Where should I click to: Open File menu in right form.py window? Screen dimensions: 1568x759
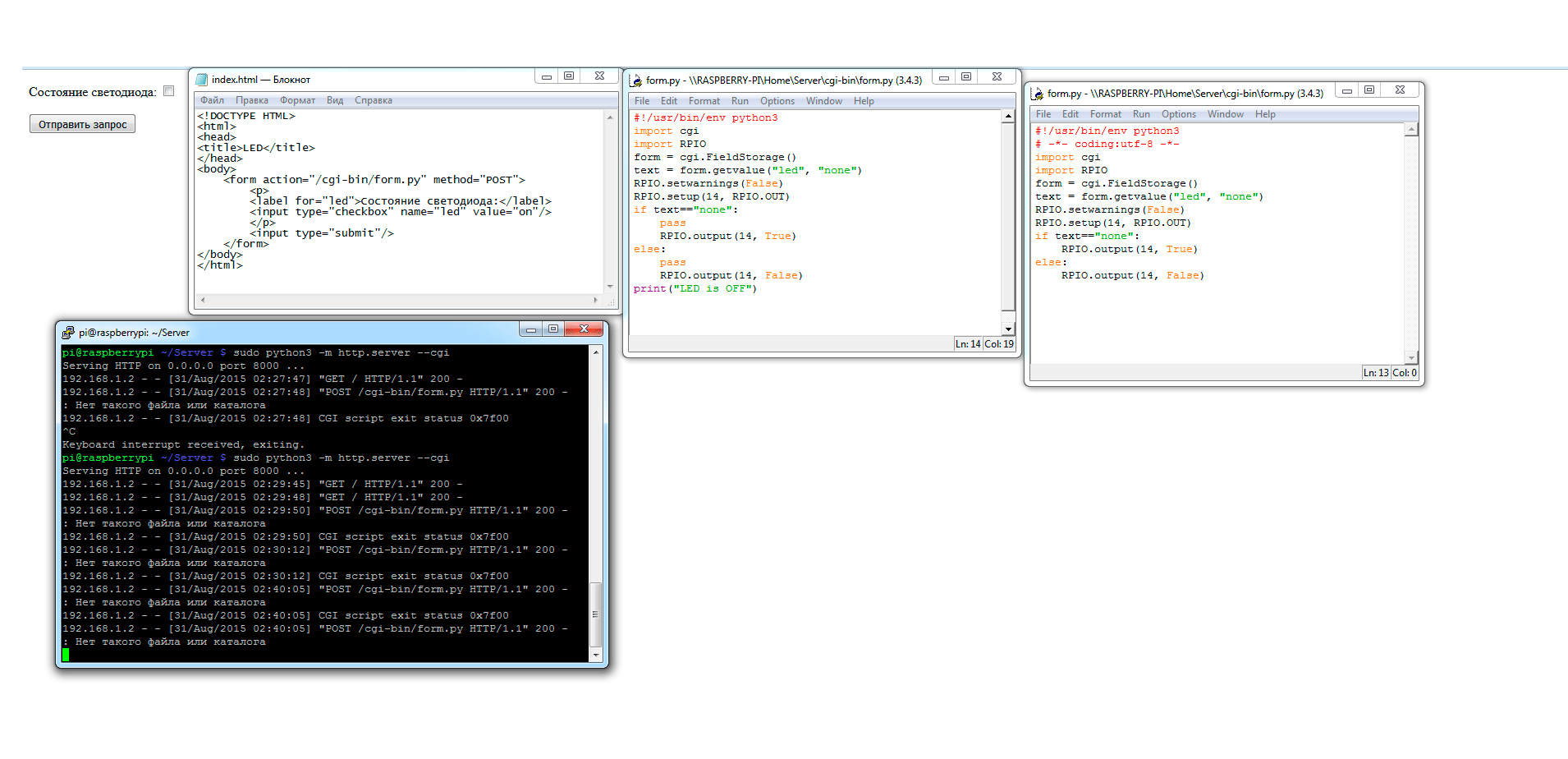1043,114
